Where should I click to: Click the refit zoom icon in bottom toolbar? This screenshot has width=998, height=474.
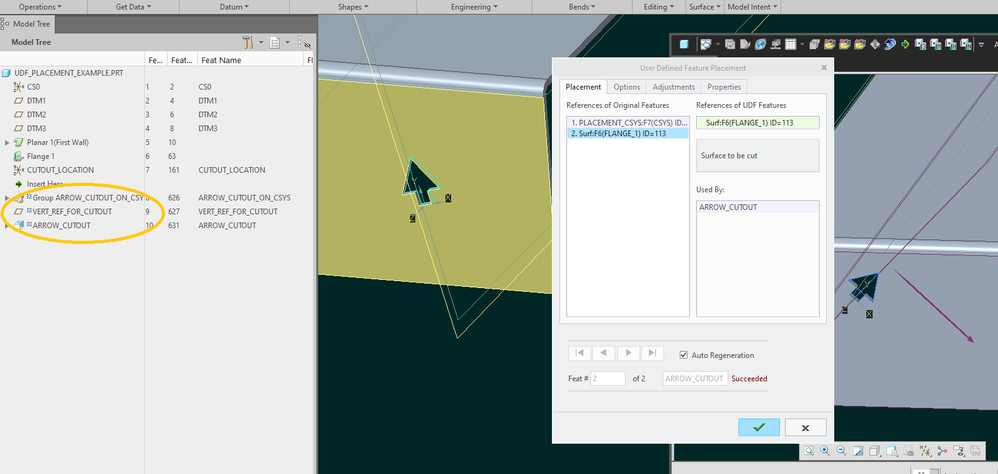[x=807, y=451]
